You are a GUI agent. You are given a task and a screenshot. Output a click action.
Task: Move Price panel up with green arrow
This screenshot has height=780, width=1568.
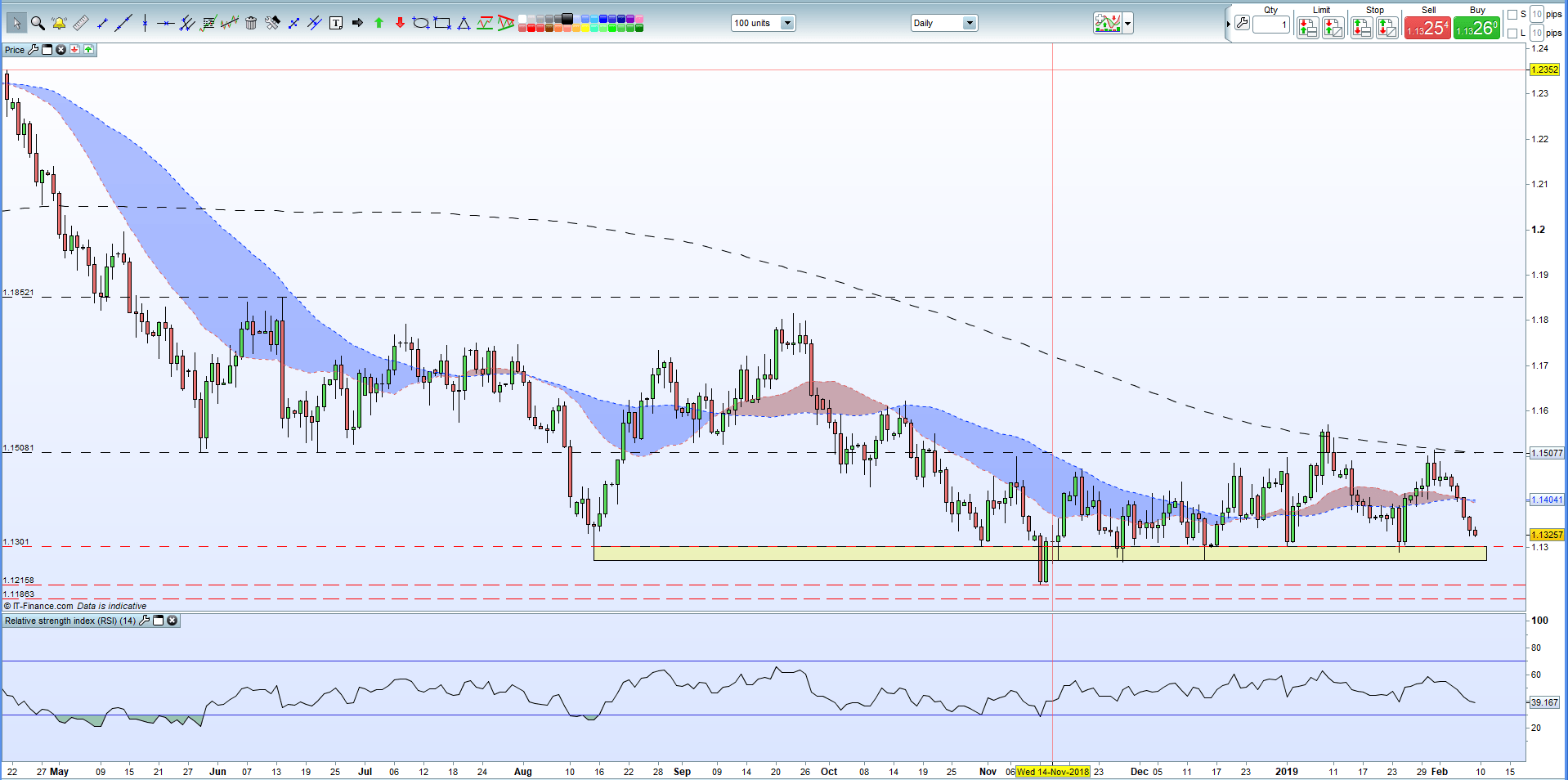click(88, 50)
